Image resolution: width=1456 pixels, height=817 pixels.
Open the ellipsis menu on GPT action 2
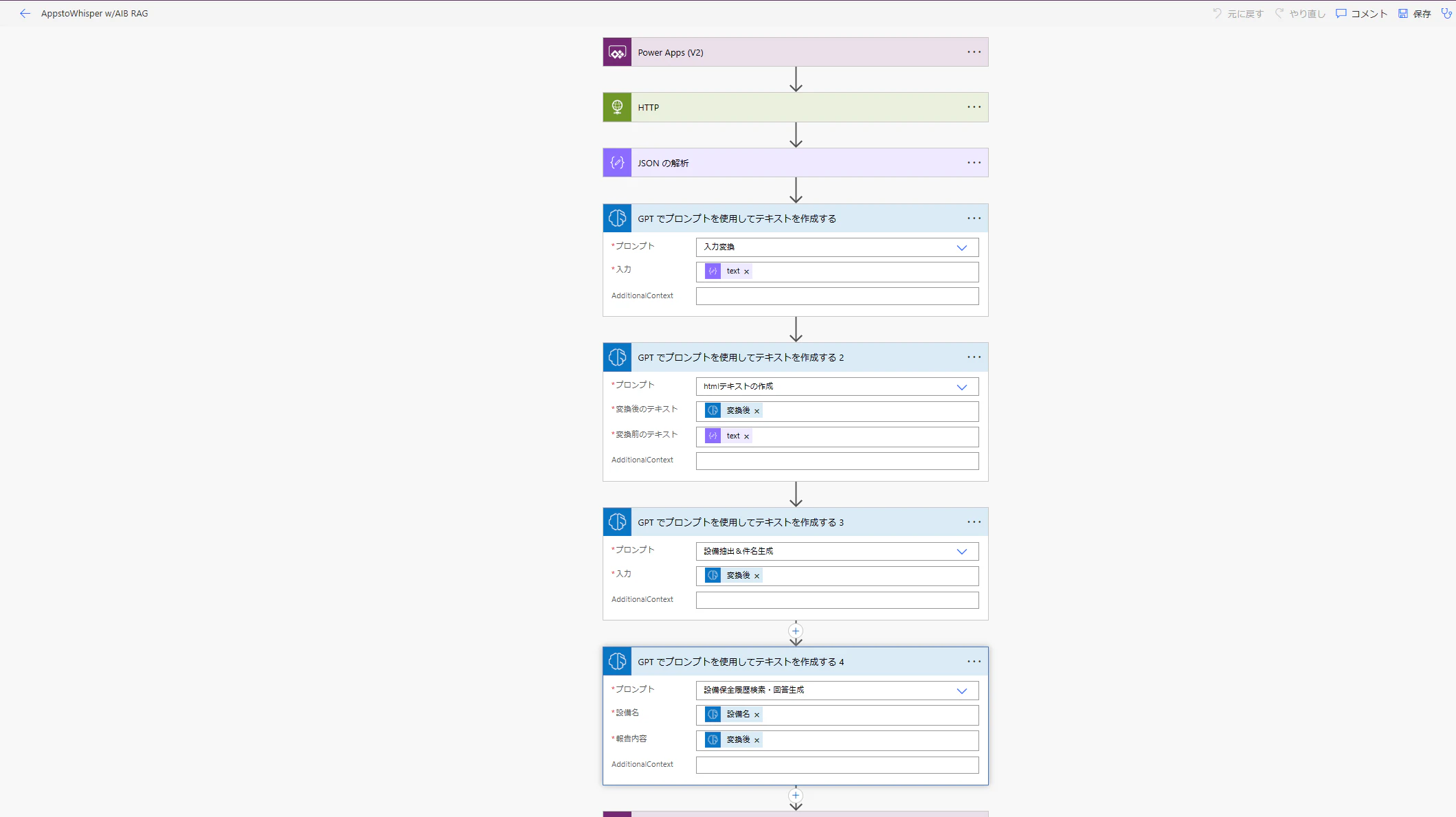pyautogui.click(x=974, y=357)
